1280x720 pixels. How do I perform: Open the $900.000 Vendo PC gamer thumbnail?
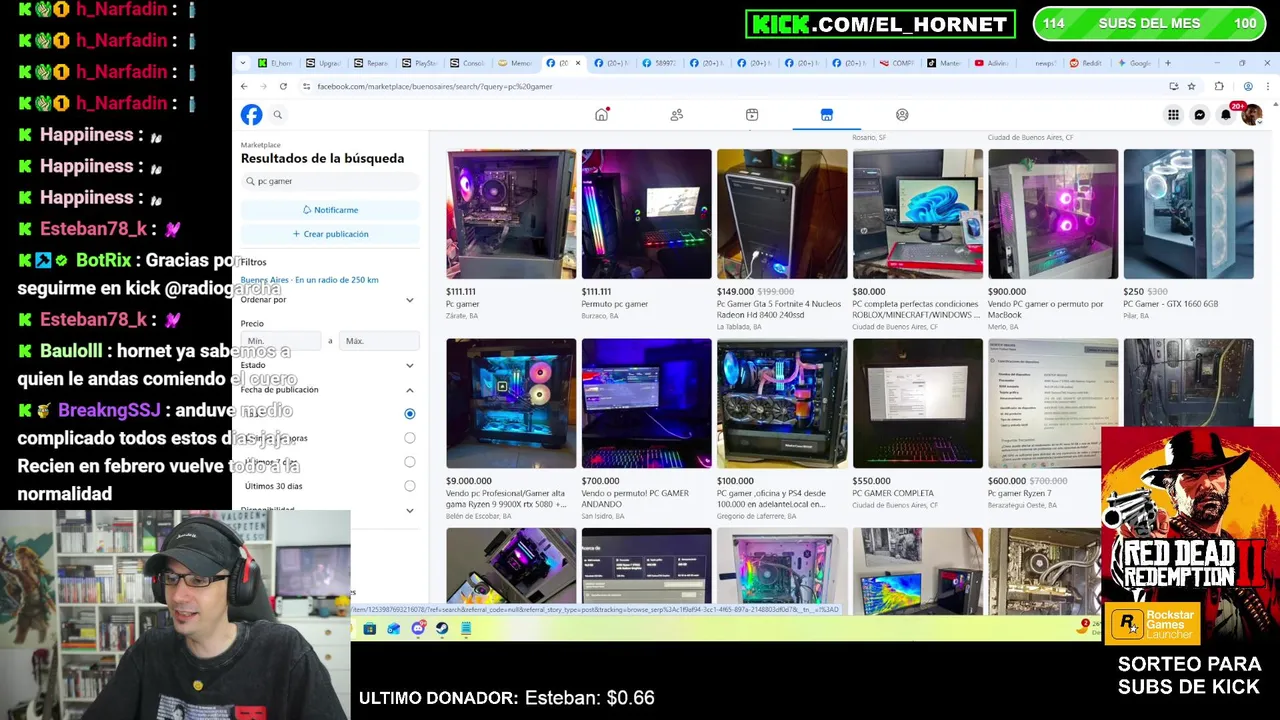pos(1053,214)
